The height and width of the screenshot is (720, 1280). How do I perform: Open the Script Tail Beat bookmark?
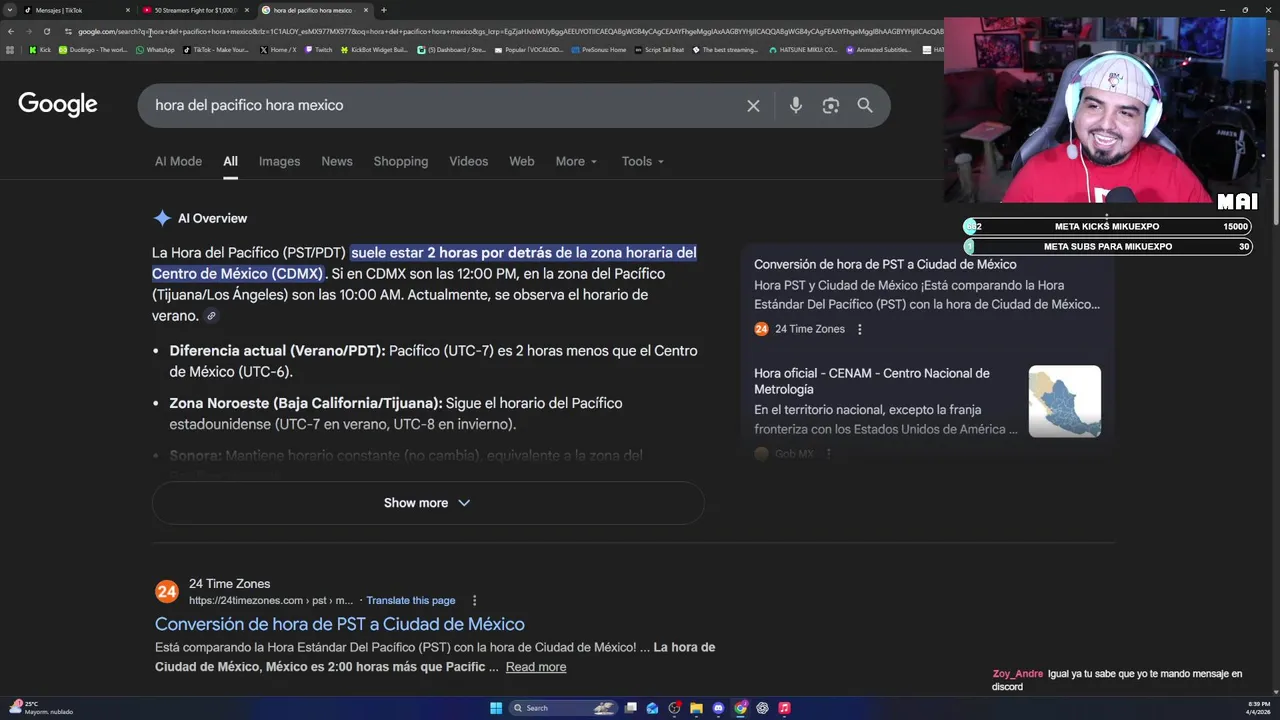click(660, 49)
